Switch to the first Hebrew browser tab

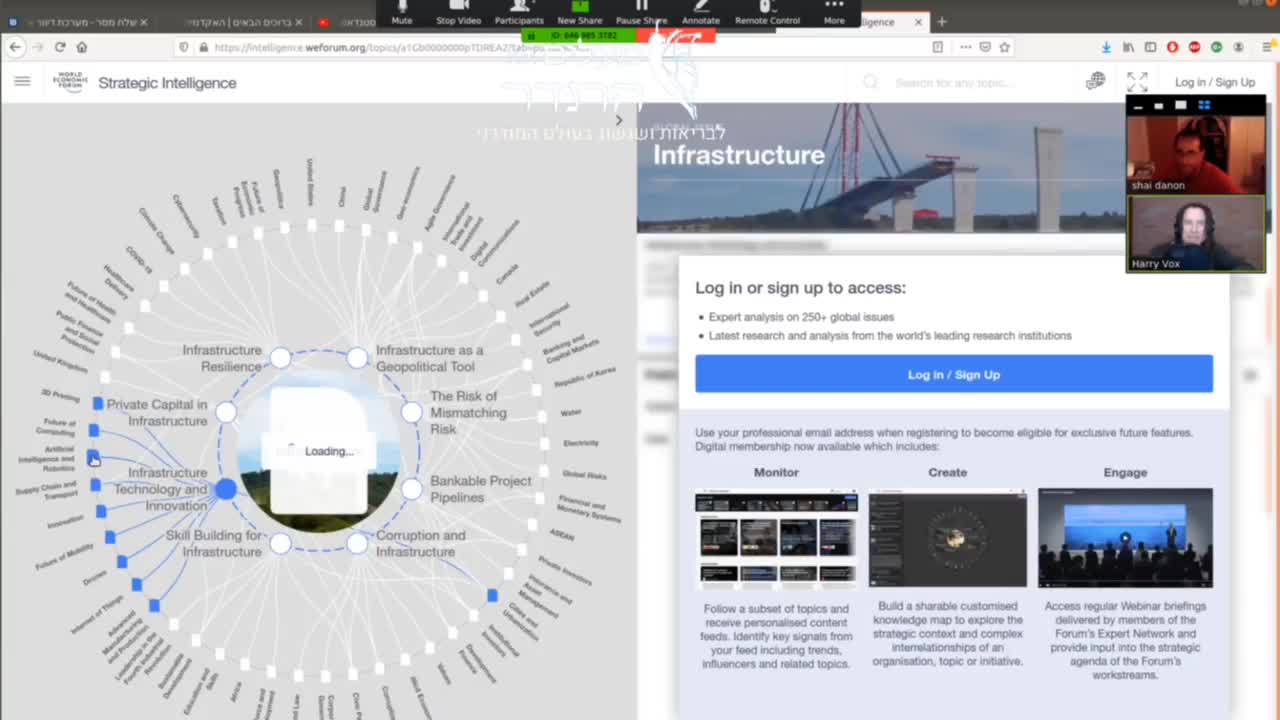click(x=78, y=22)
